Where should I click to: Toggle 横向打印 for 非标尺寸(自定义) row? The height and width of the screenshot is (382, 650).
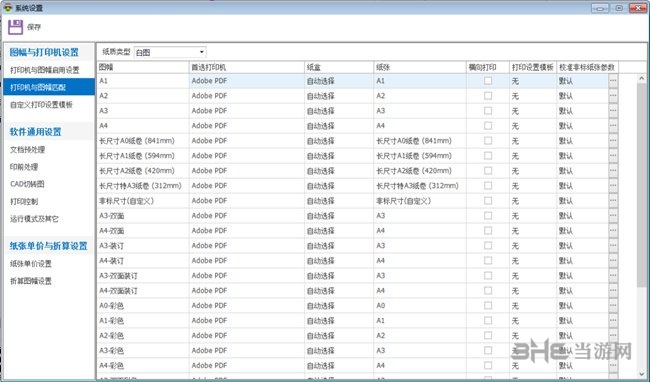(488, 201)
